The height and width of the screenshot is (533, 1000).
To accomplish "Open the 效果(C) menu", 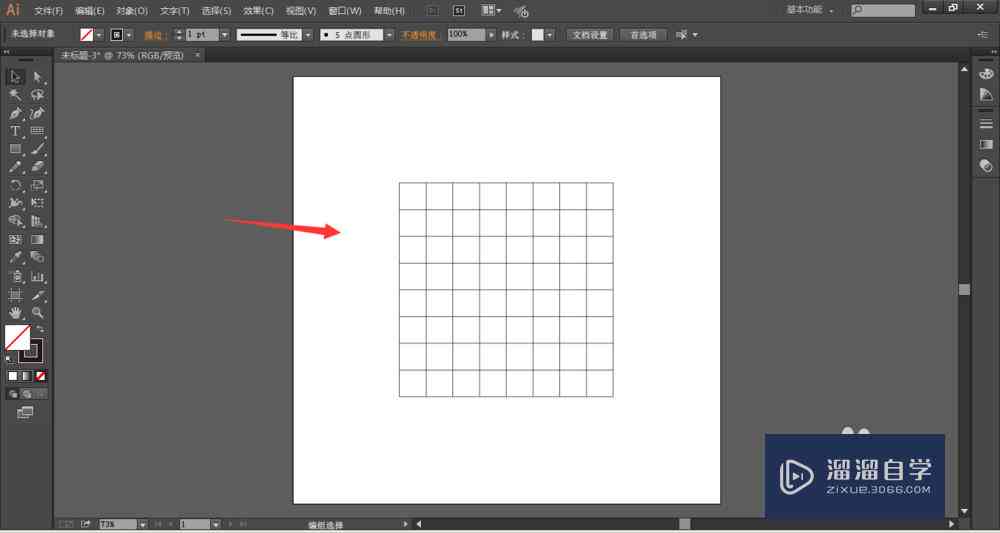I will tap(258, 11).
